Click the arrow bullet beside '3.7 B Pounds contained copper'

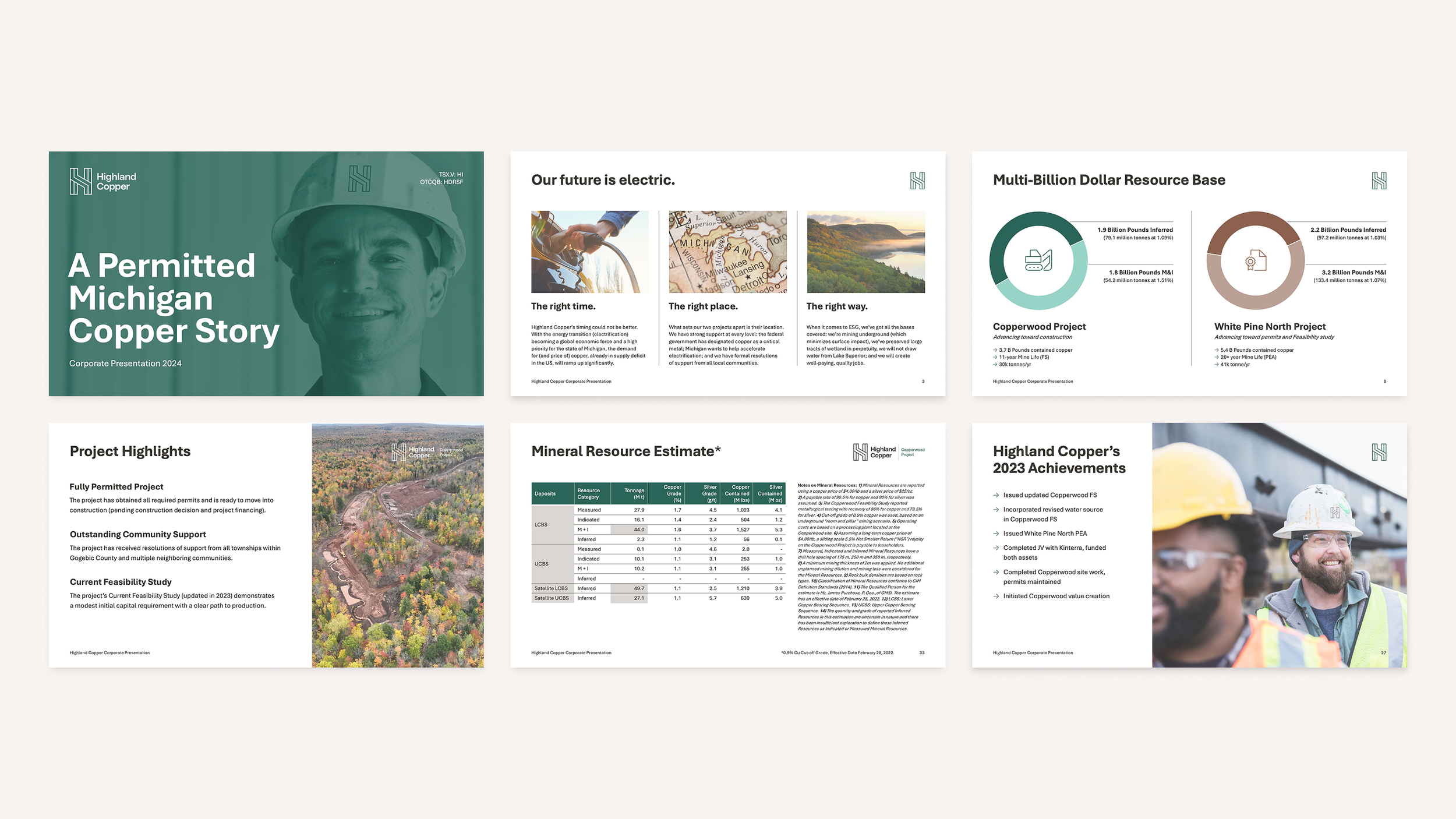[995, 350]
